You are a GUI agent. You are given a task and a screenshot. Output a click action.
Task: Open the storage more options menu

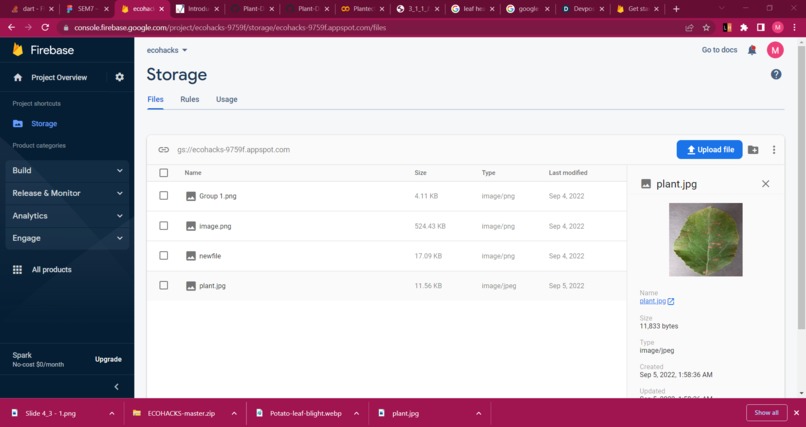pyautogui.click(x=774, y=150)
